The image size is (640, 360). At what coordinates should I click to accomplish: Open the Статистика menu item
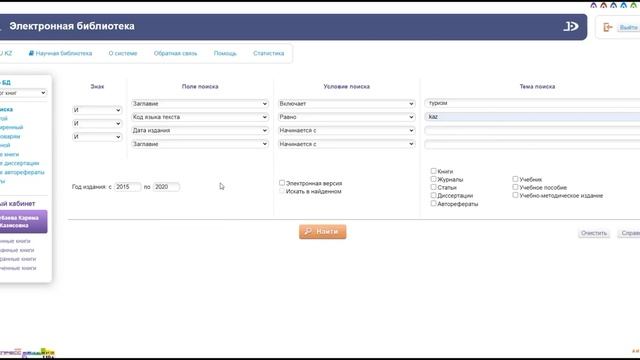click(269, 53)
